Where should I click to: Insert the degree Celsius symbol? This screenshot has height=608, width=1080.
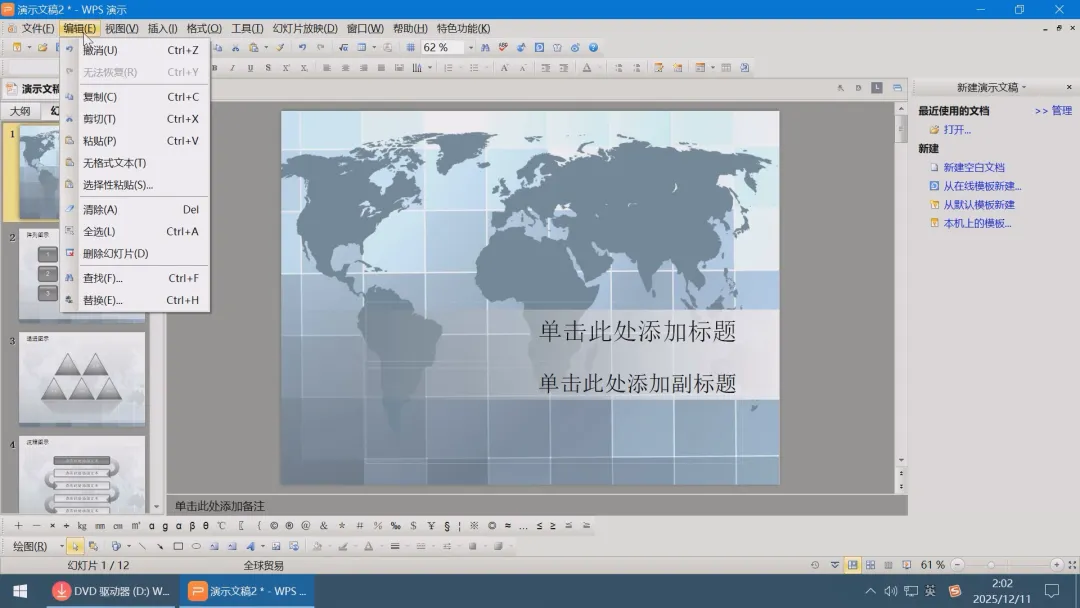pyautogui.click(x=222, y=525)
